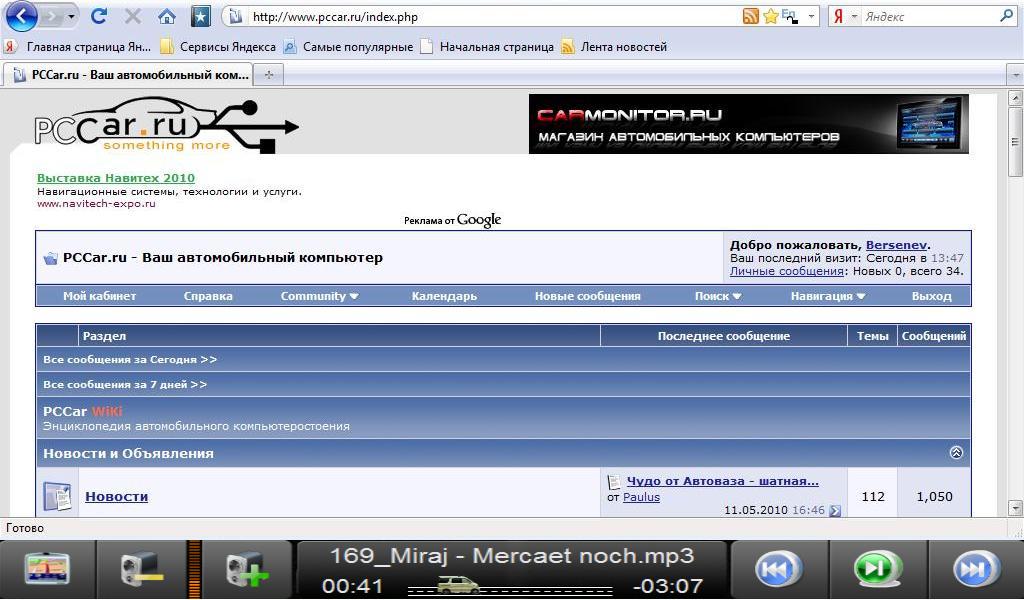Open the RSS feed icon in address bar
The image size is (1024, 600).
tap(750, 16)
